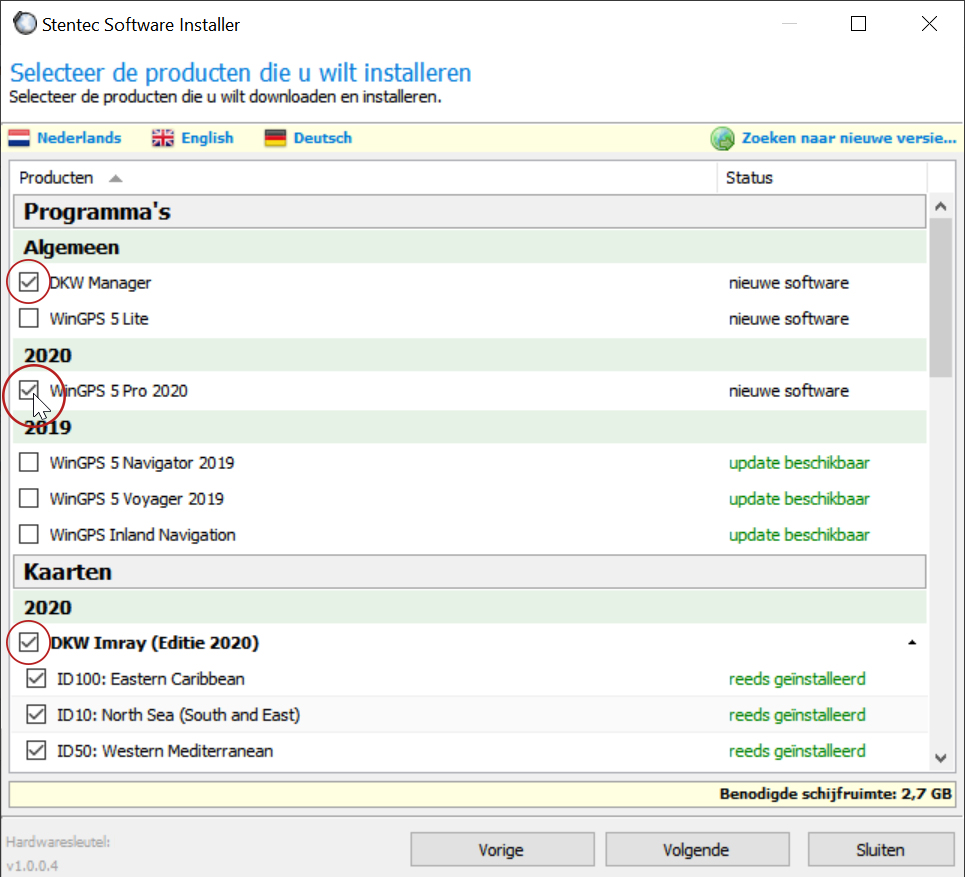965x877 pixels.
Task: Check the WinGPS 5 Navigator 2019 checkbox
Action: pos(28,462)
